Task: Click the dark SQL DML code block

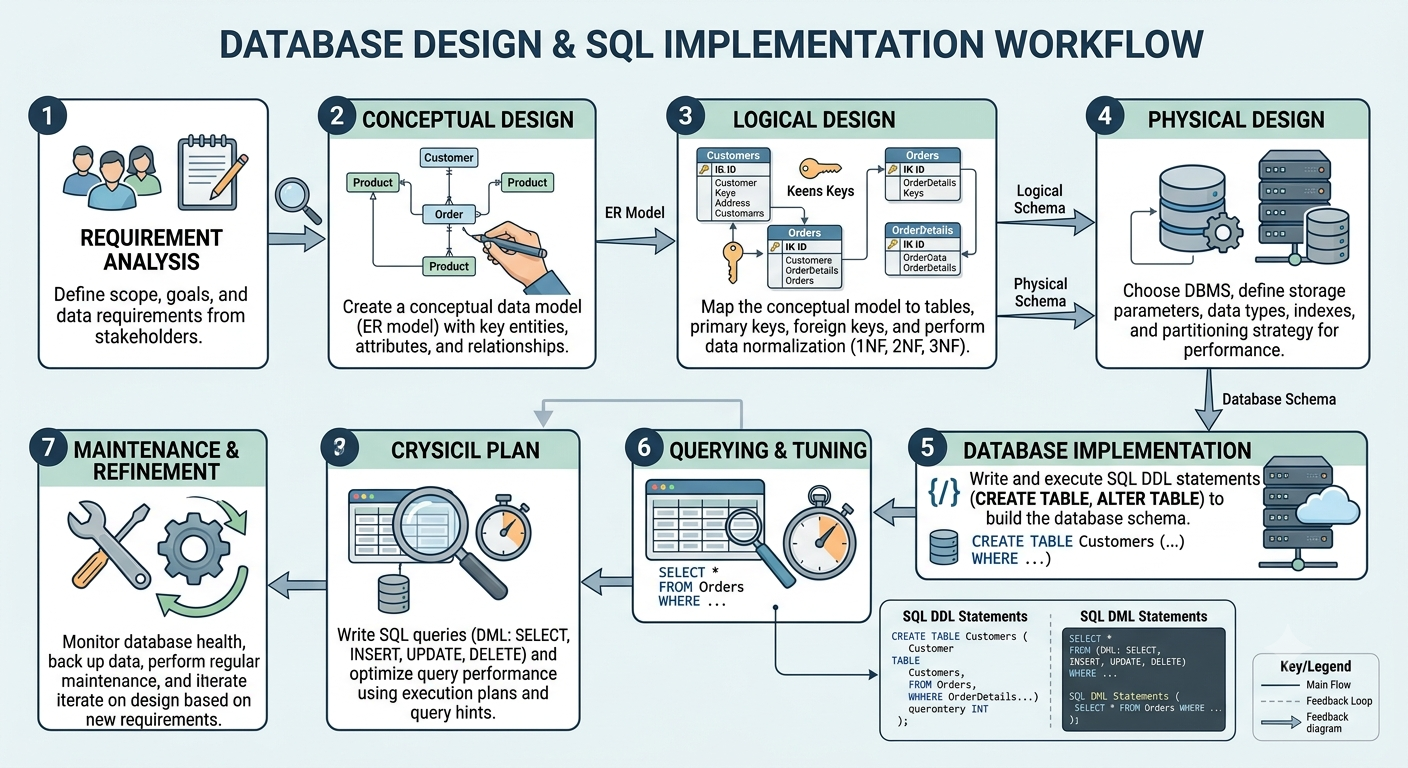Action: [x=1144, y=680]
